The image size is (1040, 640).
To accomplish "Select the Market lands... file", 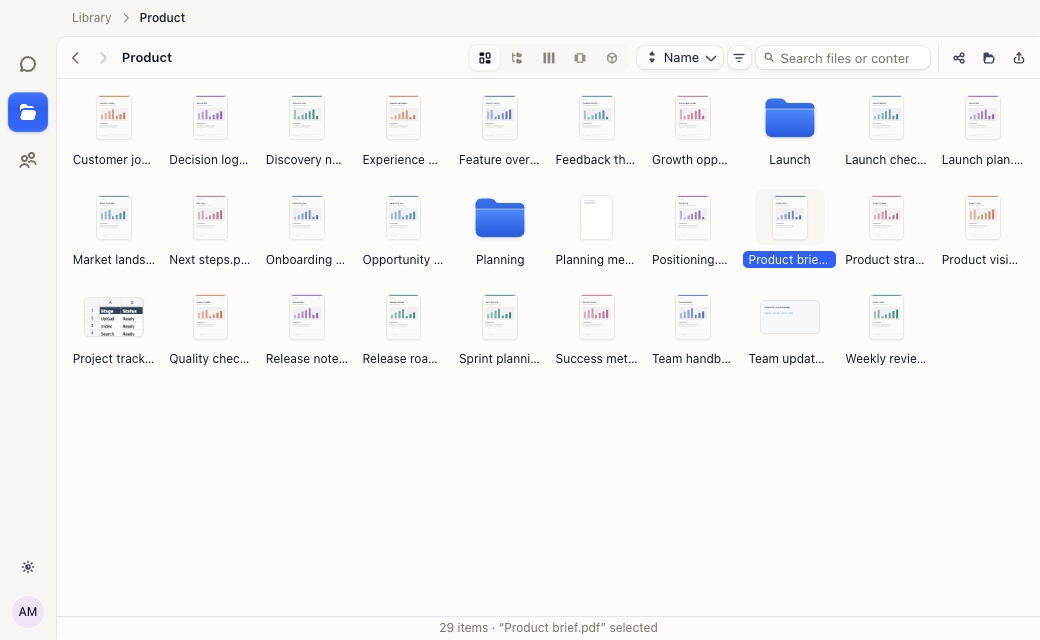I will 113,231.
